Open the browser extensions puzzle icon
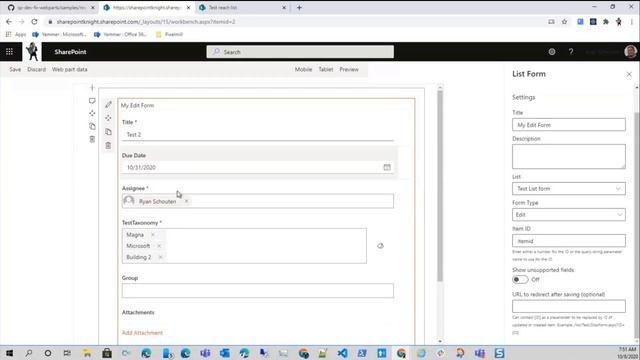The image size is (640, 360). point(606,22)
